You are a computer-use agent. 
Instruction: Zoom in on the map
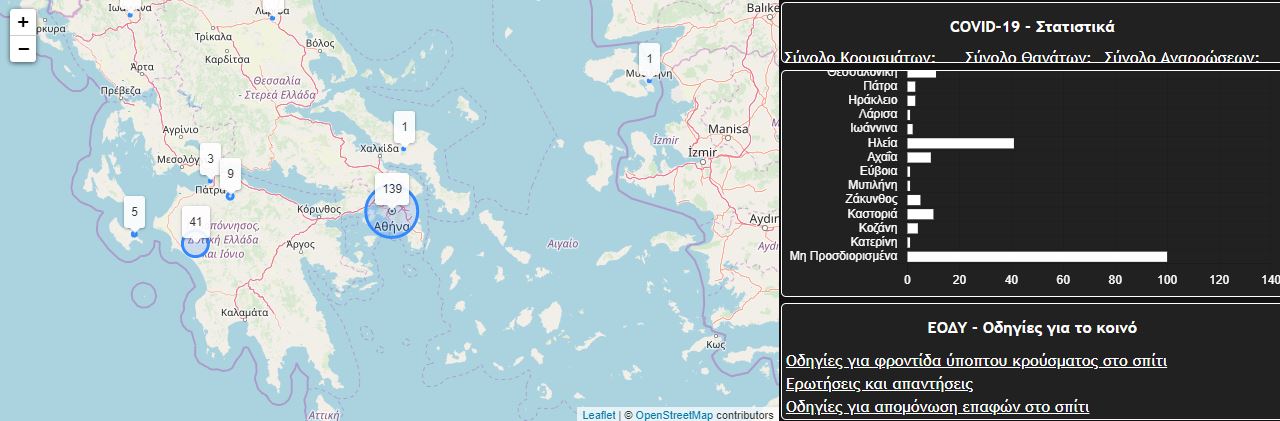(23, 22)
